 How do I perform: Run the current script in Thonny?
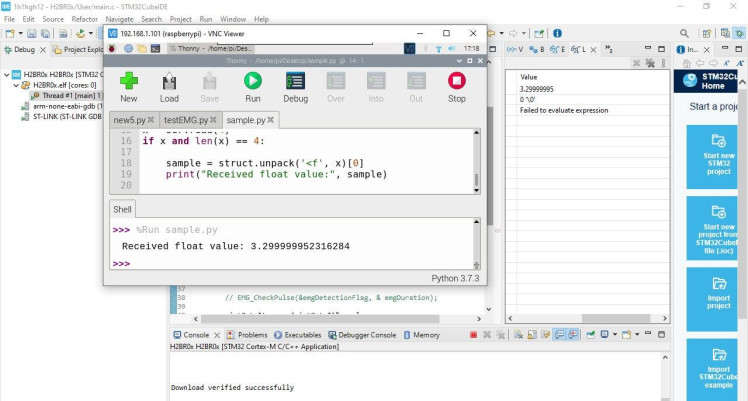coord(253,86)
